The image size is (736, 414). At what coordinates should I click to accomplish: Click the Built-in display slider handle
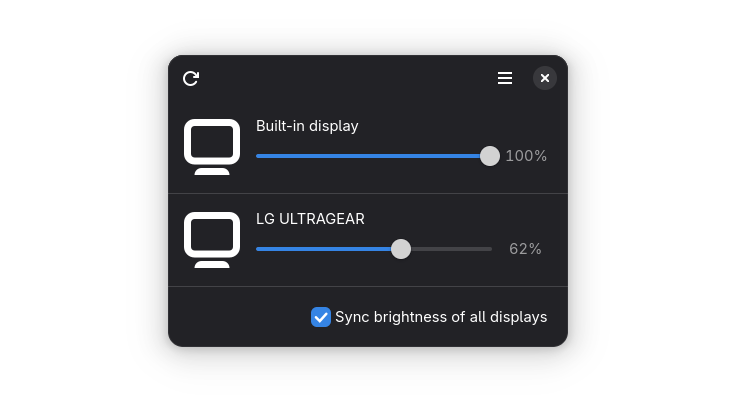[x=490, y=156]
